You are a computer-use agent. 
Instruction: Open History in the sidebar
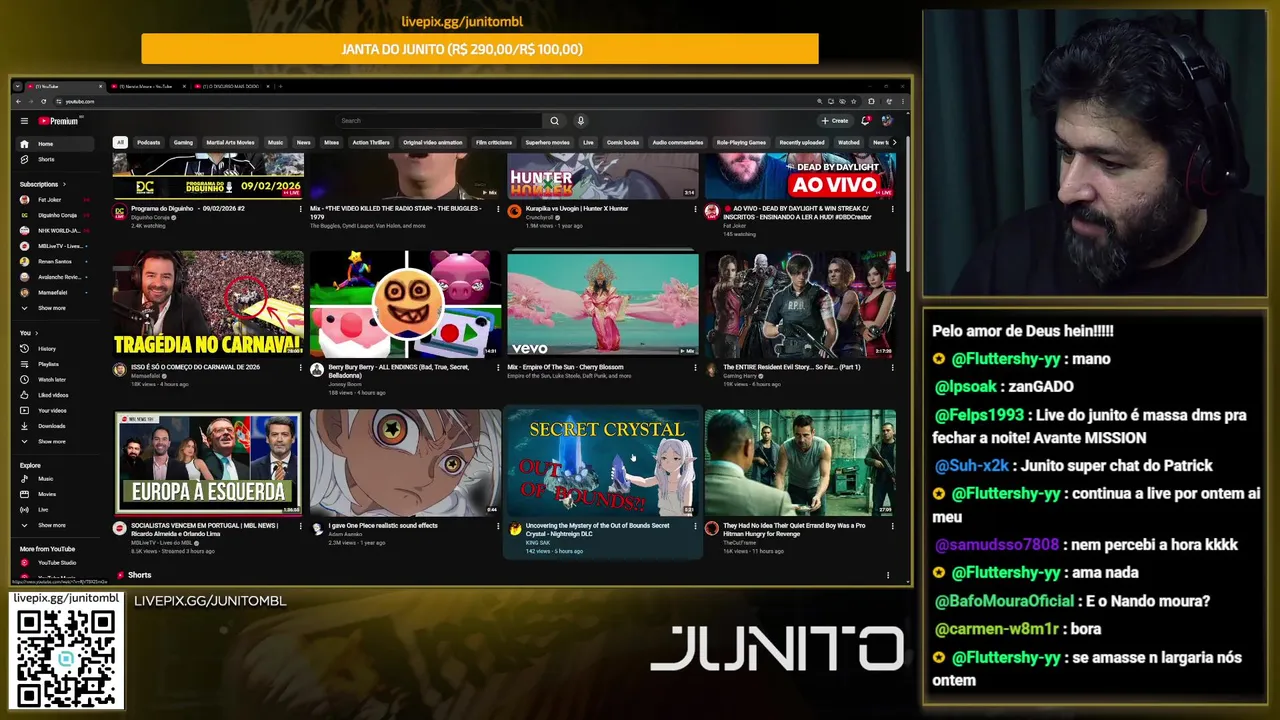click(54, 349)
